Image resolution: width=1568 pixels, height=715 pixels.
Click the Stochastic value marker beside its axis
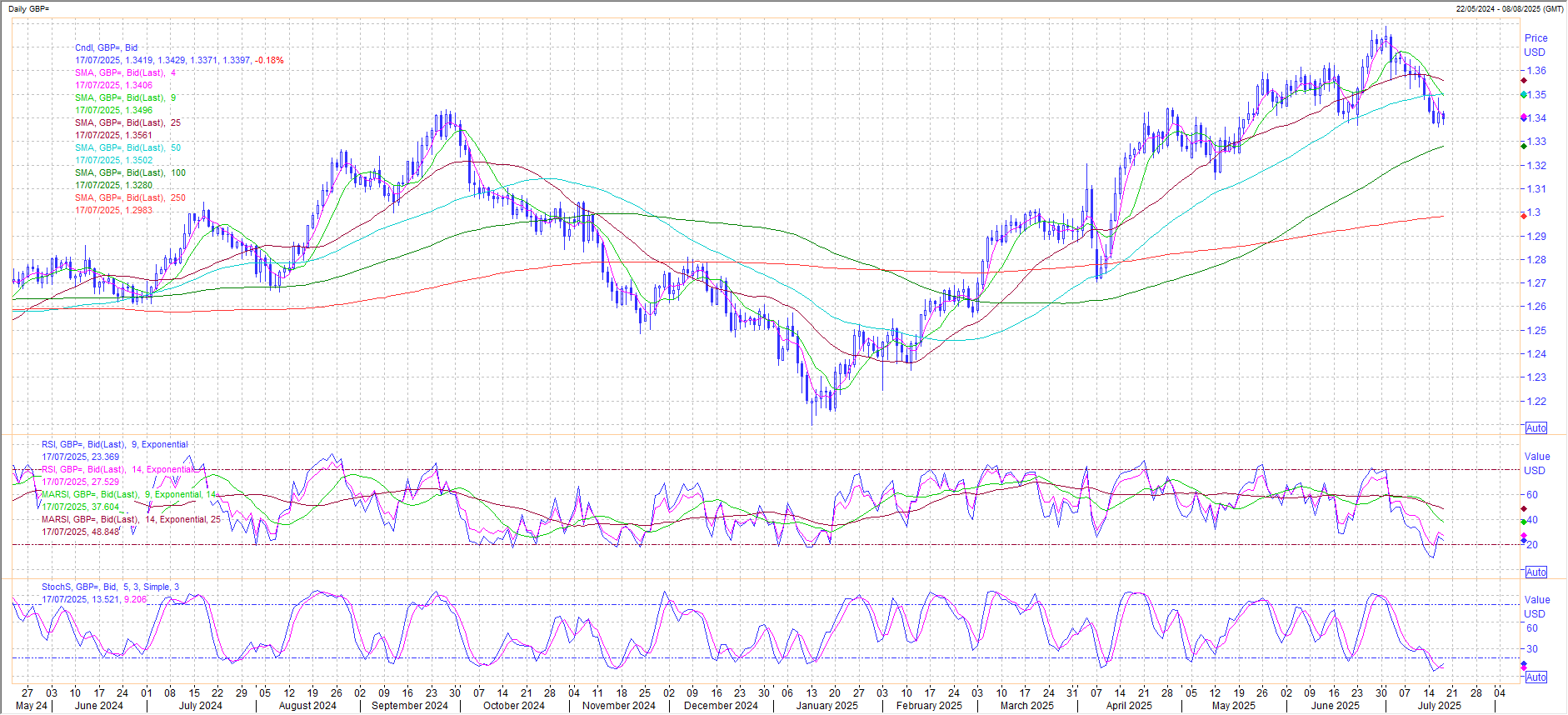coord(1524,665)
